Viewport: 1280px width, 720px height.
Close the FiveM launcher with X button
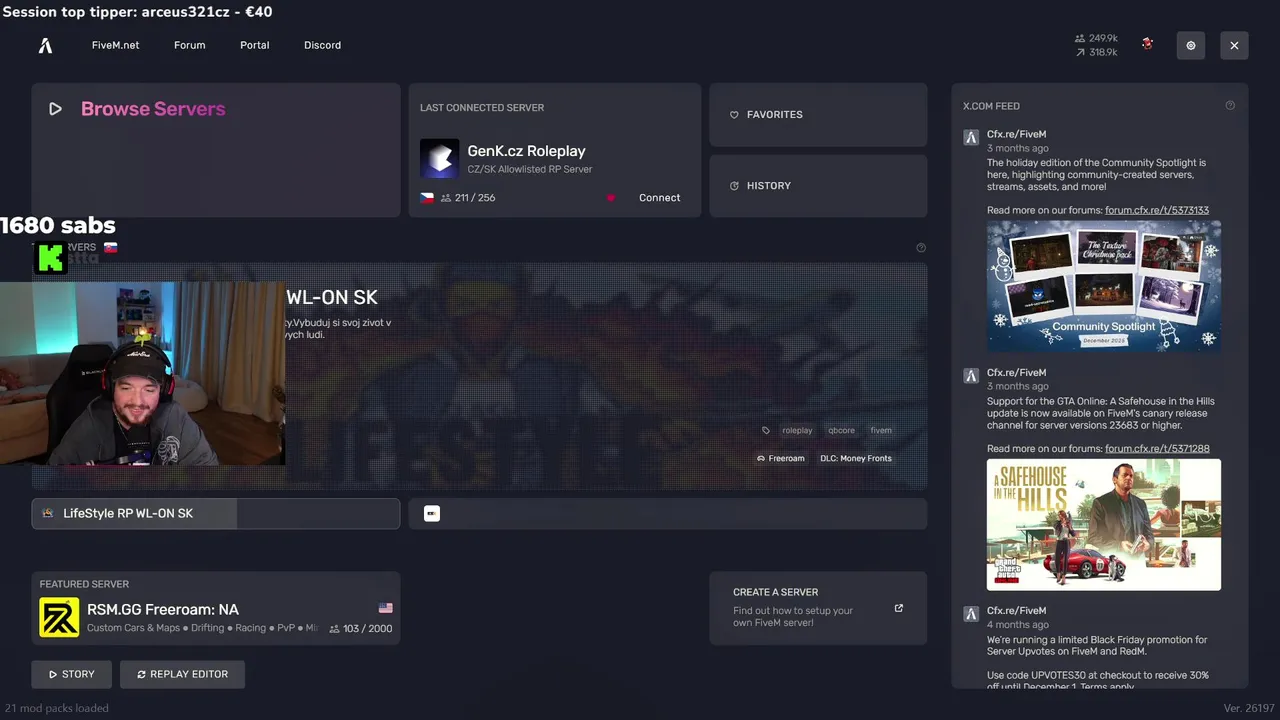[x=1234, y=45]
